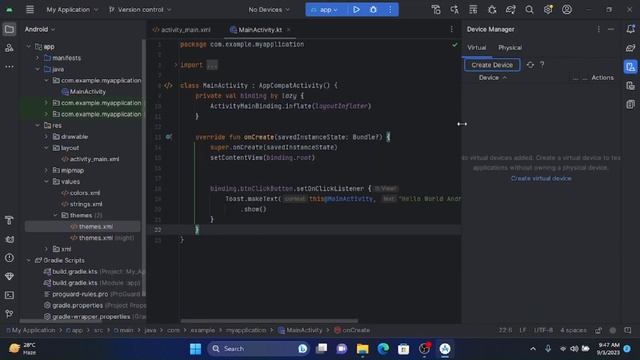Open the Version control dropdown
This screenshot has height=360, width=640.
140,9
